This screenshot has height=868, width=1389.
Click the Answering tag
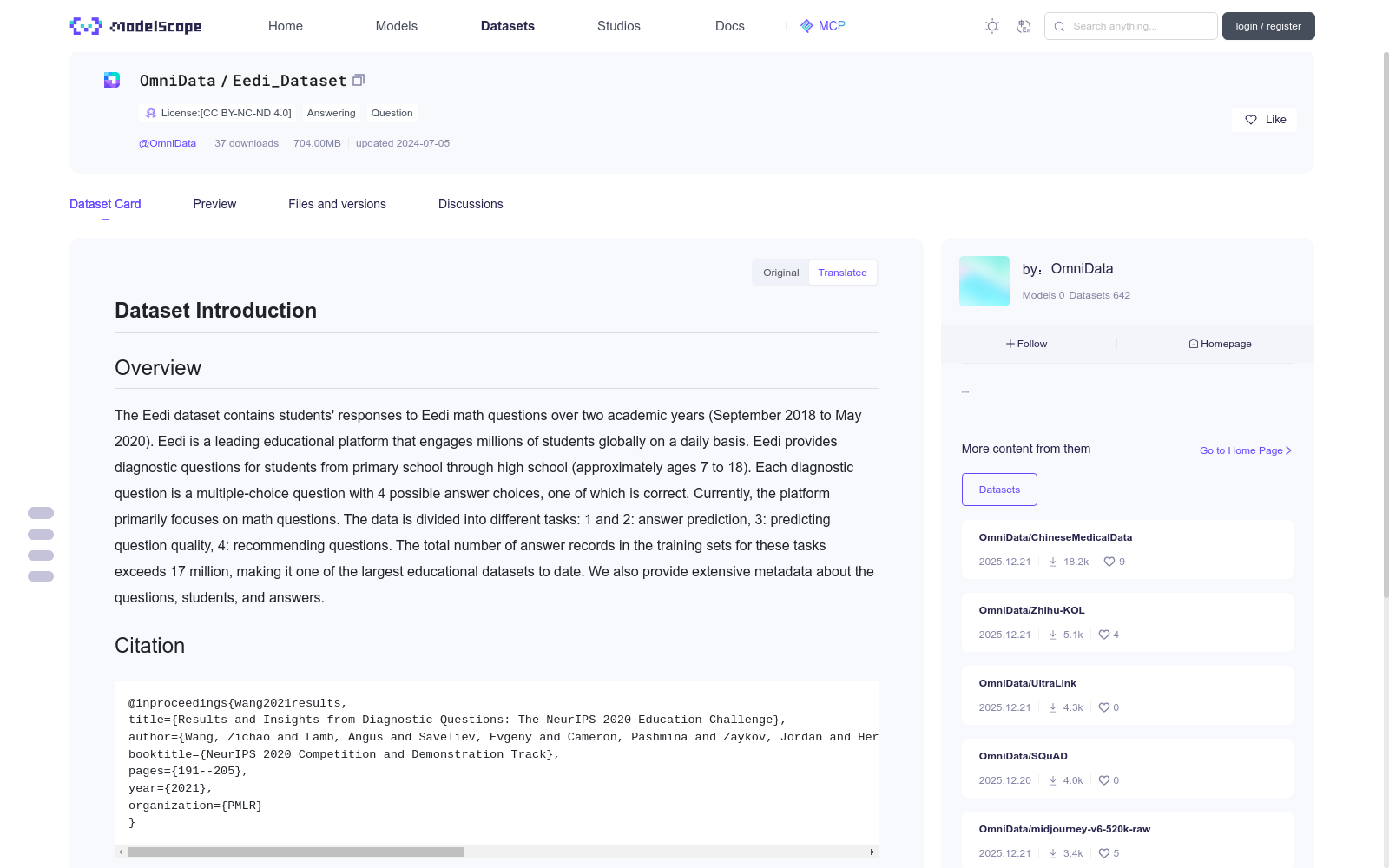click(x=331, y=113)
